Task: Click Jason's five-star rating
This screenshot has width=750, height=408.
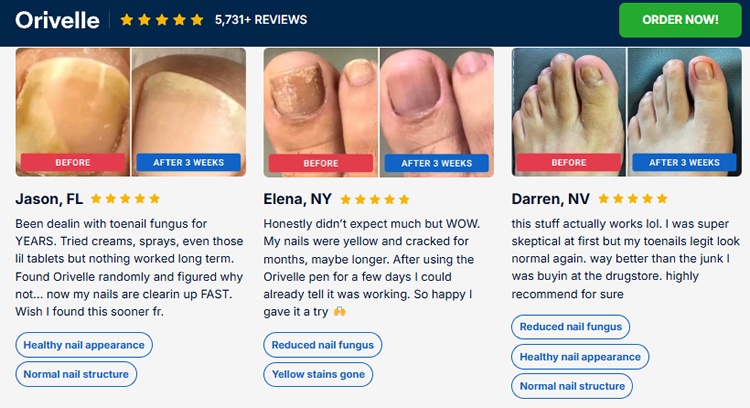Action: (127, 199)
